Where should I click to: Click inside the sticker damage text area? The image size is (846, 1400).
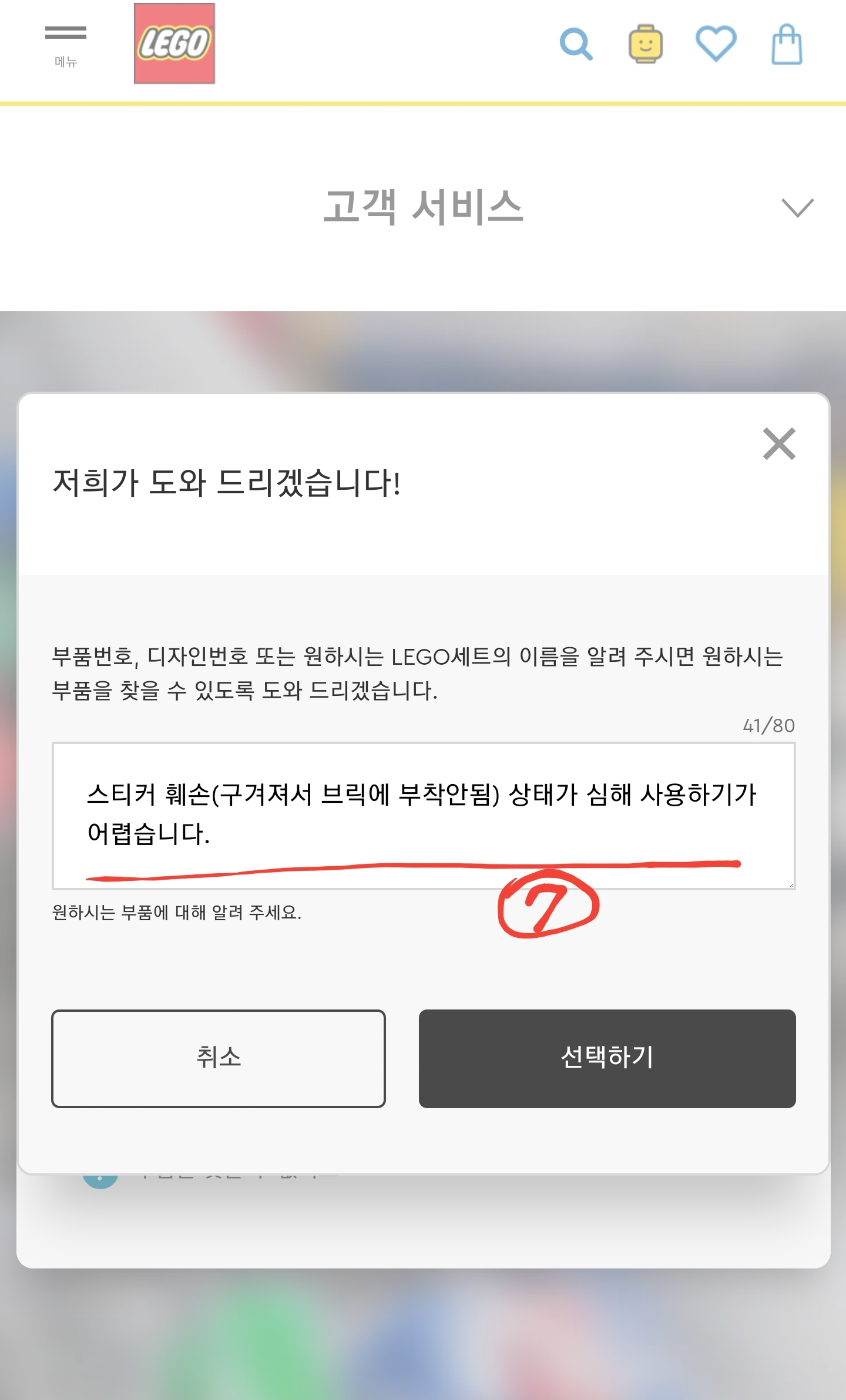(x=424, y=816)
